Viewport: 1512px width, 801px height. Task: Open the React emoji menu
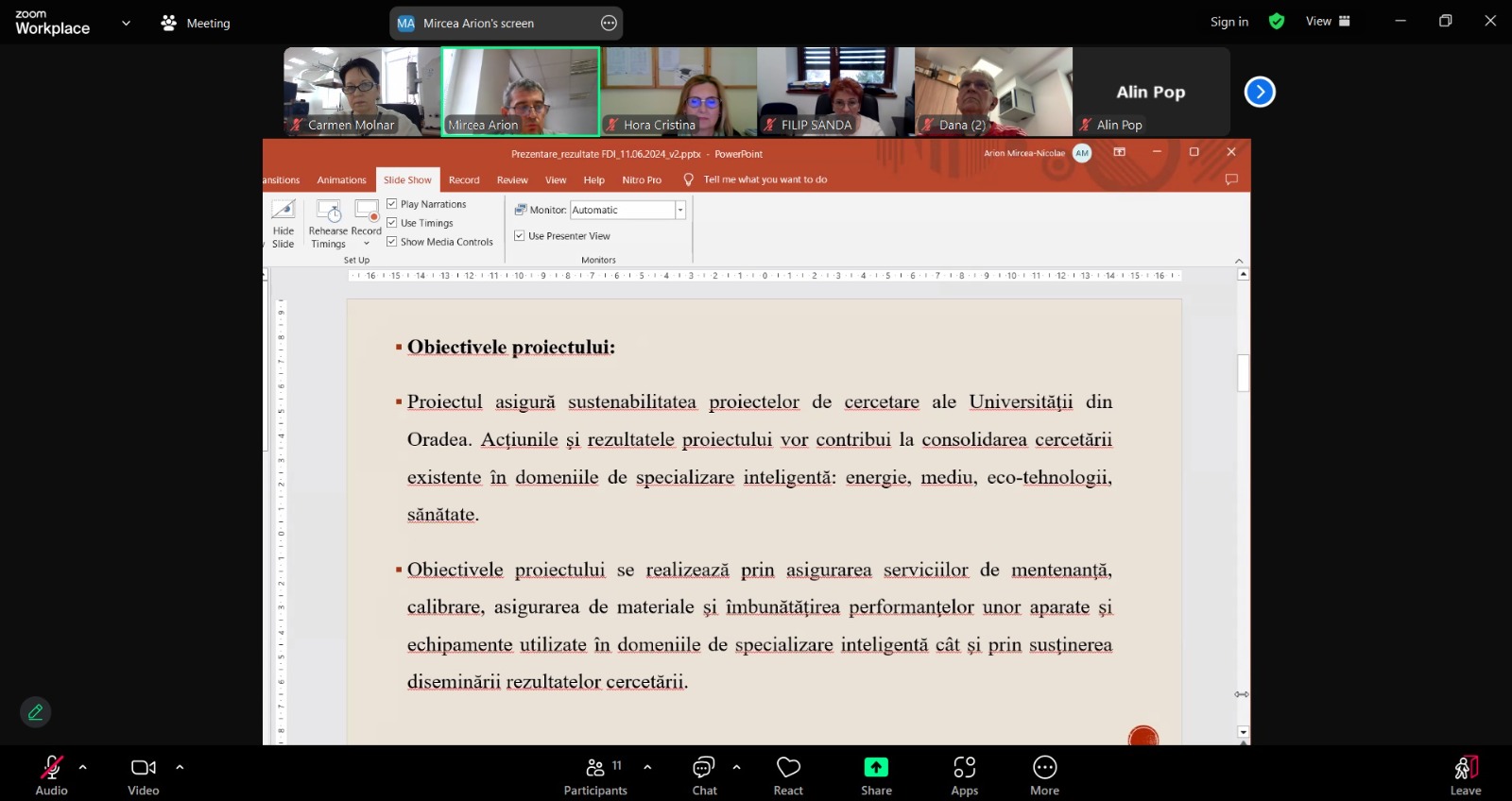(x=788, y=767)
